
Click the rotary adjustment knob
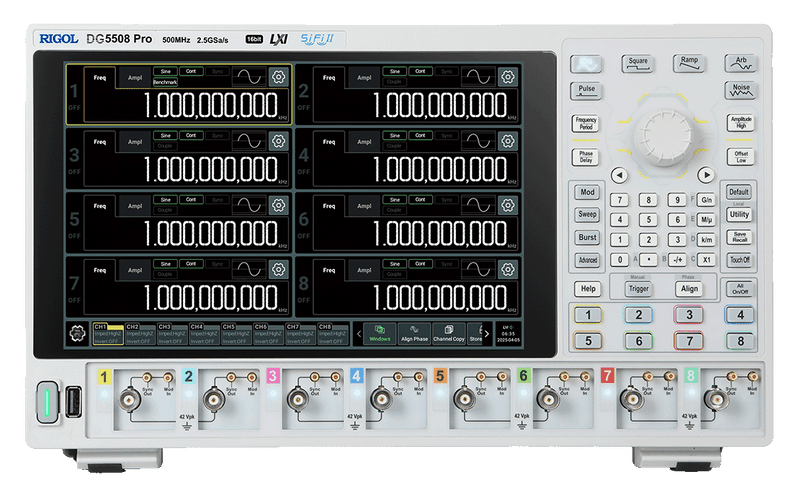(x=663, y=136)
